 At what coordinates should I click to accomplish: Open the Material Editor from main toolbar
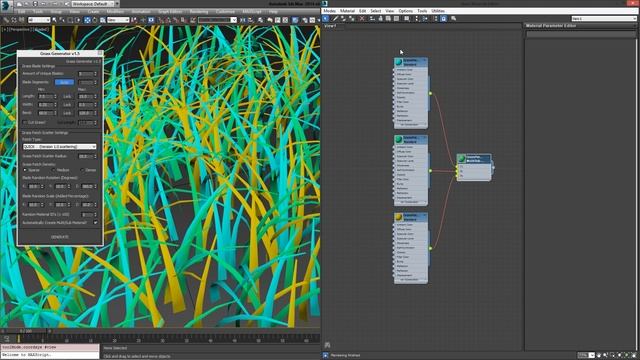coord(296,20)
